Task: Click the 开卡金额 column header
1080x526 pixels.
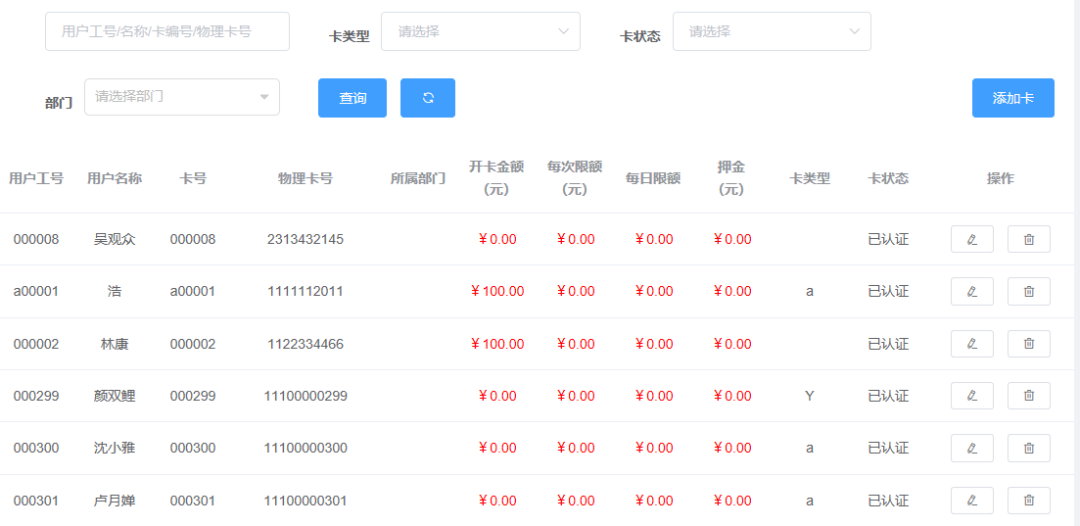Action: click(x=497, y=178)
